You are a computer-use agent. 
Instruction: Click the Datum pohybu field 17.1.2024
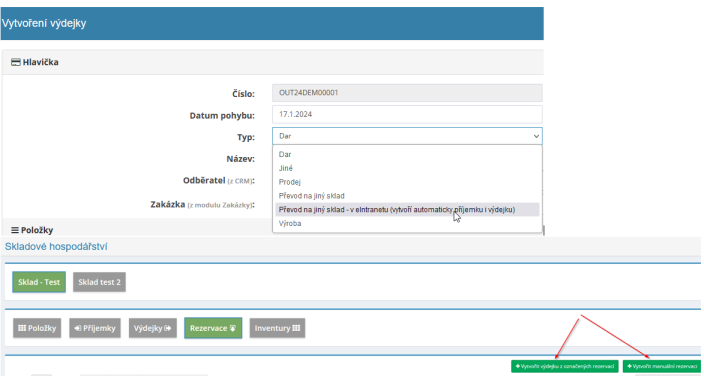click(x=407, y=114)
